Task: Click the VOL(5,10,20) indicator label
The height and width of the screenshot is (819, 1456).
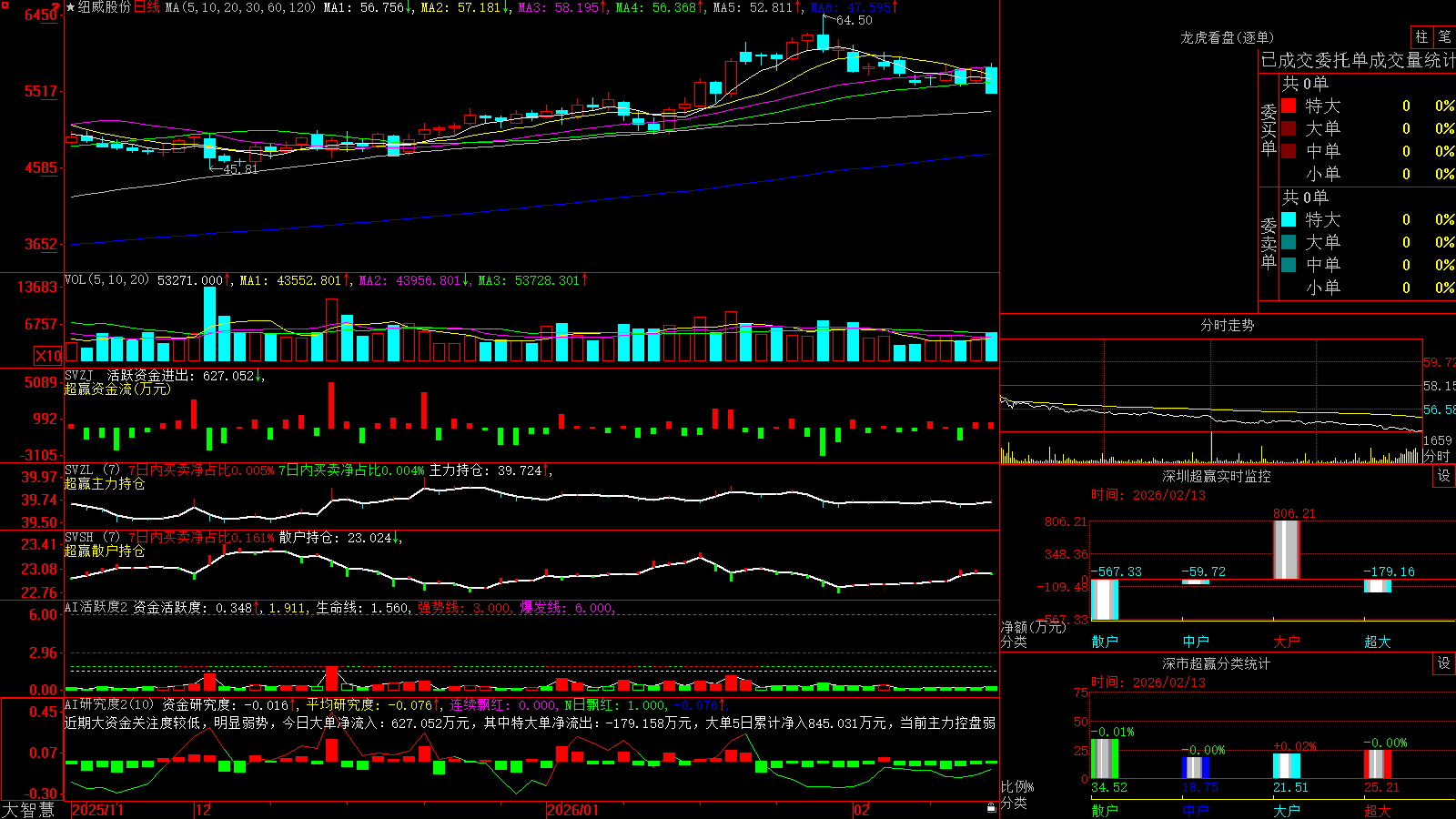Action: (106, 279)
